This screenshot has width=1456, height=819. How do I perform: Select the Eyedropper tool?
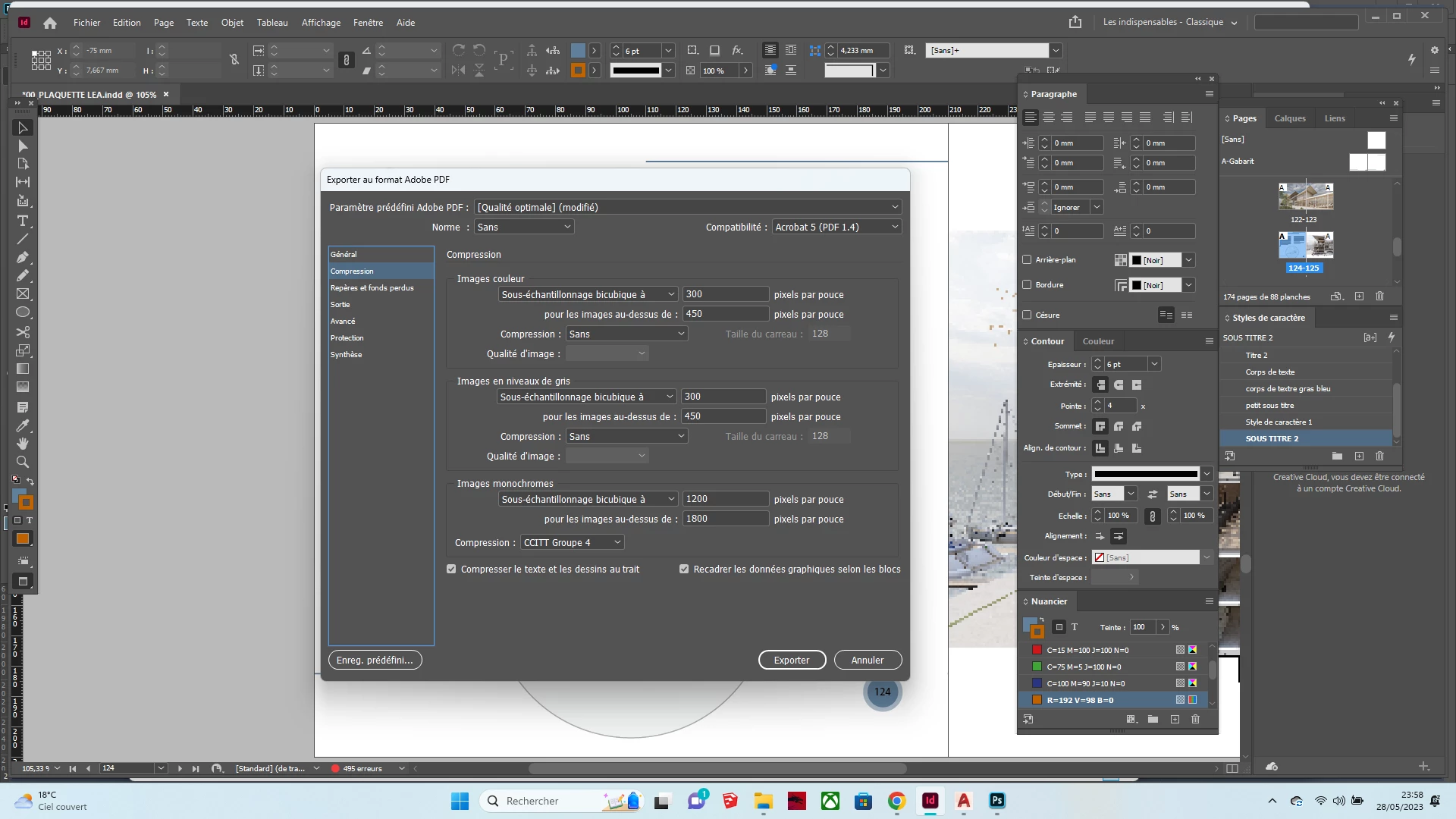[23, 425]
